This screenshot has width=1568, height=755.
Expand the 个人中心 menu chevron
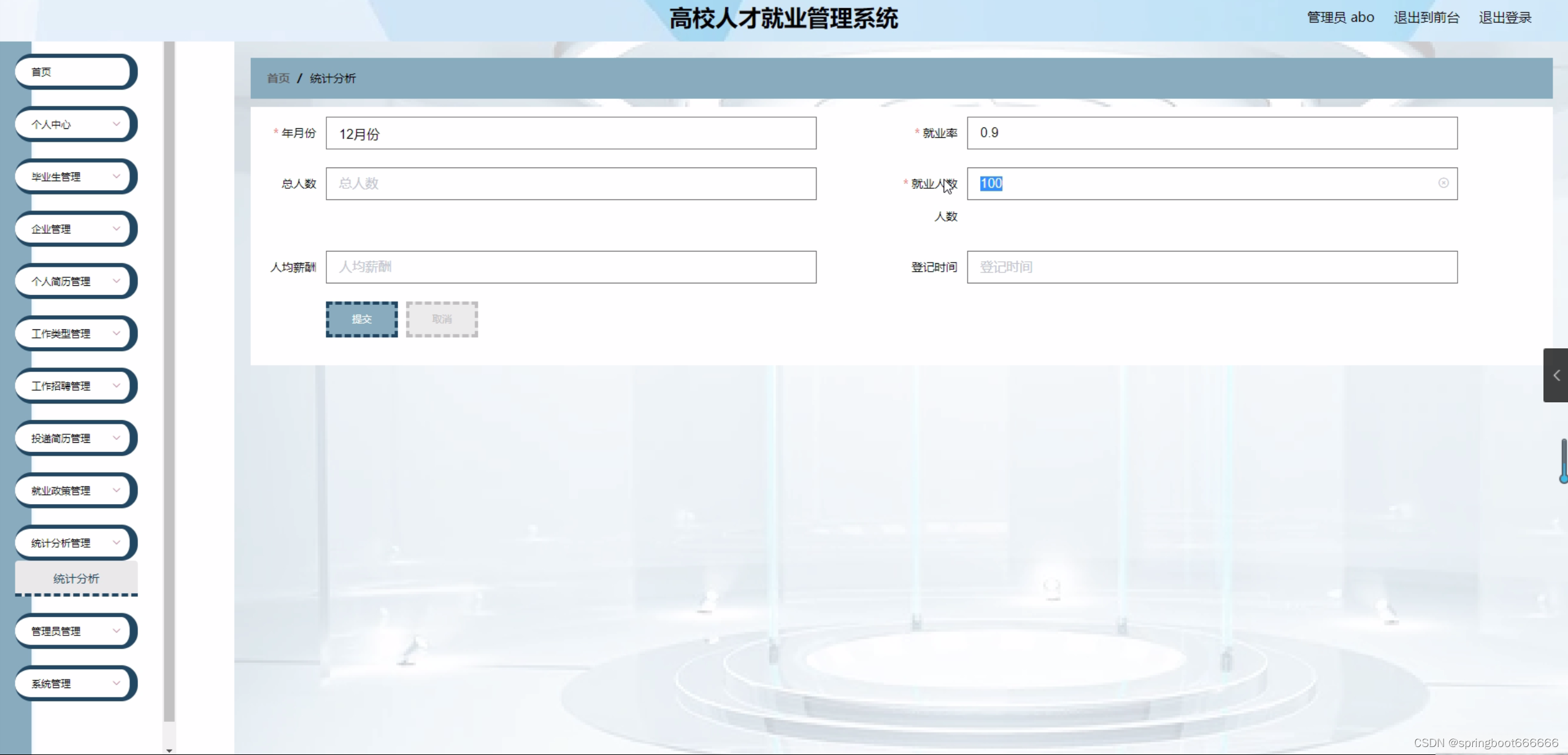116,124
